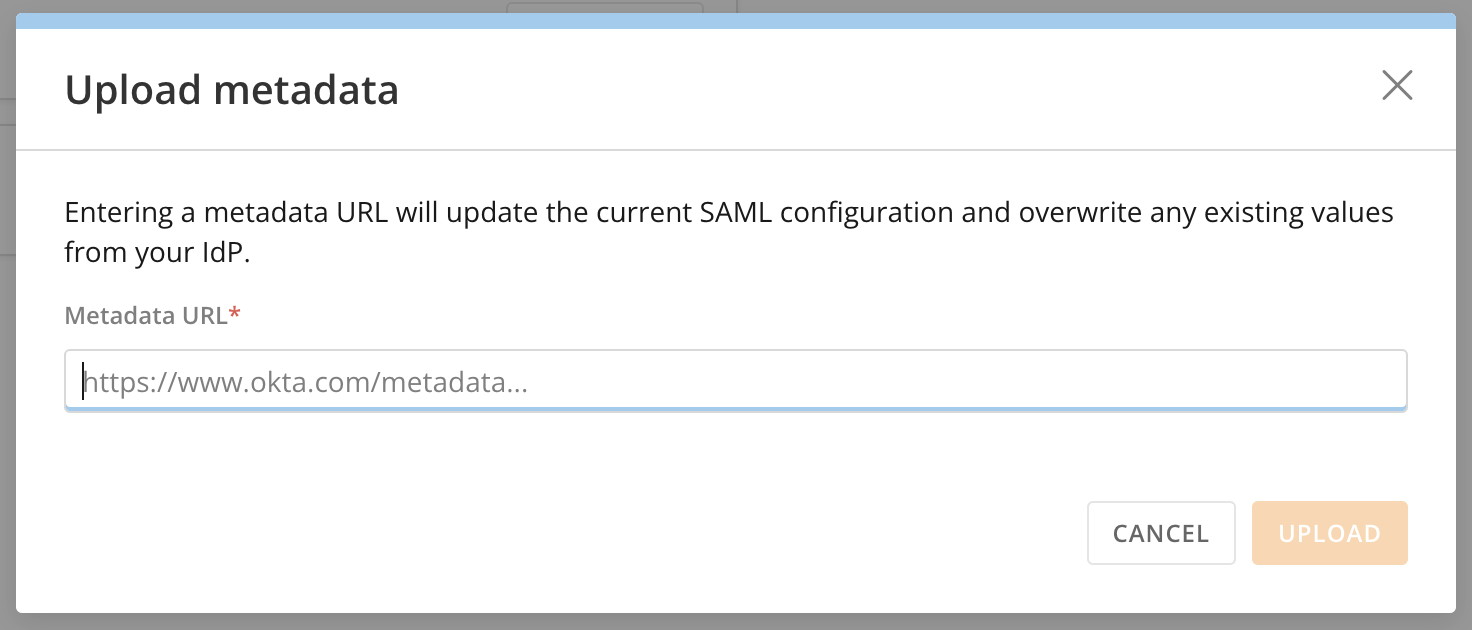Click the divider line under dialog title
Screen dimensions: 1472x630
click(735, 151)
